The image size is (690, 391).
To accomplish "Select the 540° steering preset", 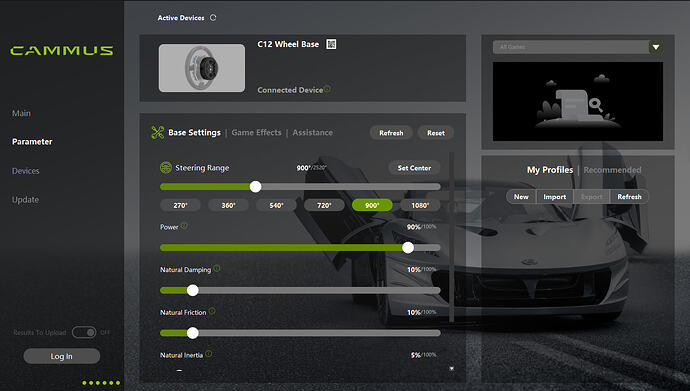I will (276, 205).
